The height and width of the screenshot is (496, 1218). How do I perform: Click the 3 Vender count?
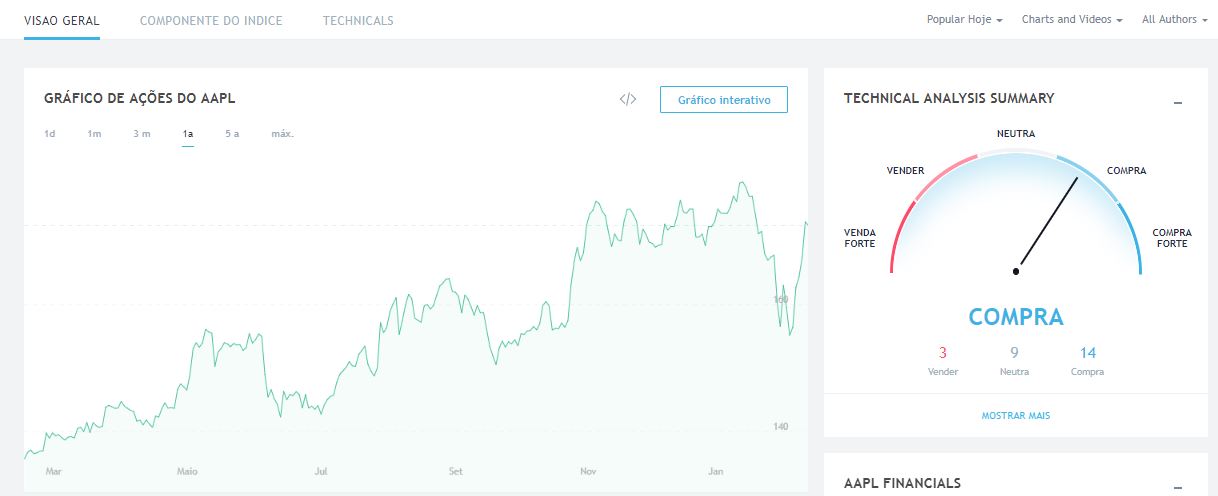[x=942, y=352]
